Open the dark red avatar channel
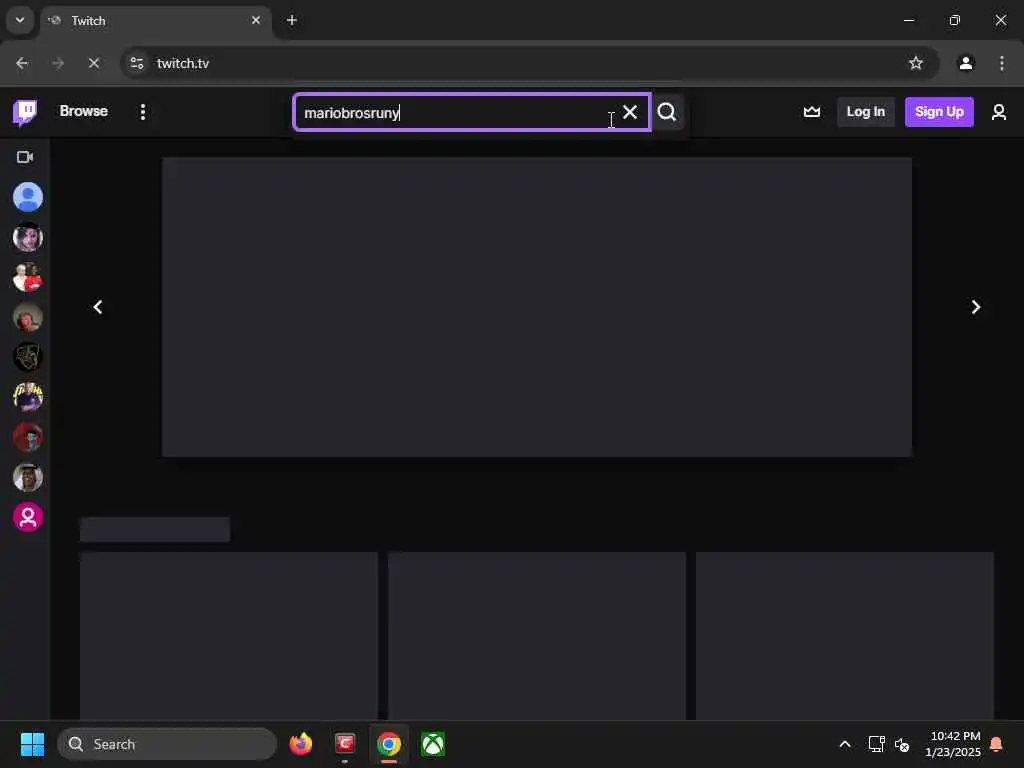The height and width of the screenshot is (768, 1024). (27, 437)
